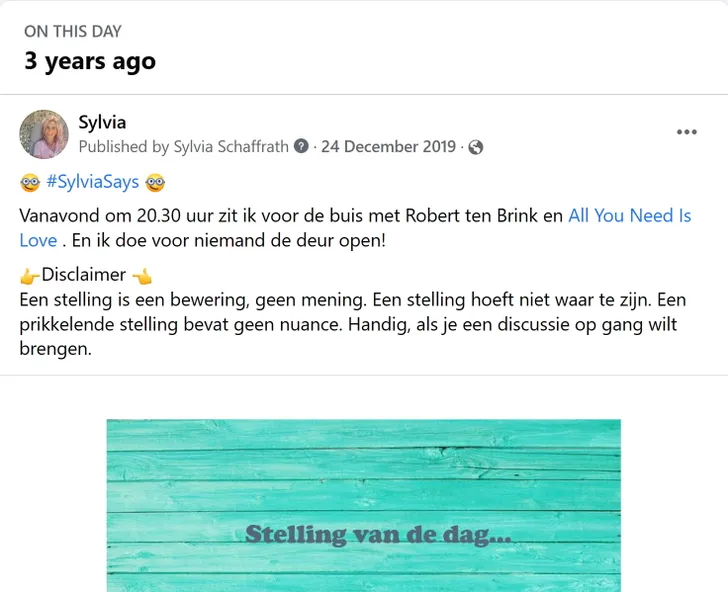The height and width of the screenshot is (592, 728).
Task: Click the 'Stelling van de dag...' image text
Action: (378, 533)
